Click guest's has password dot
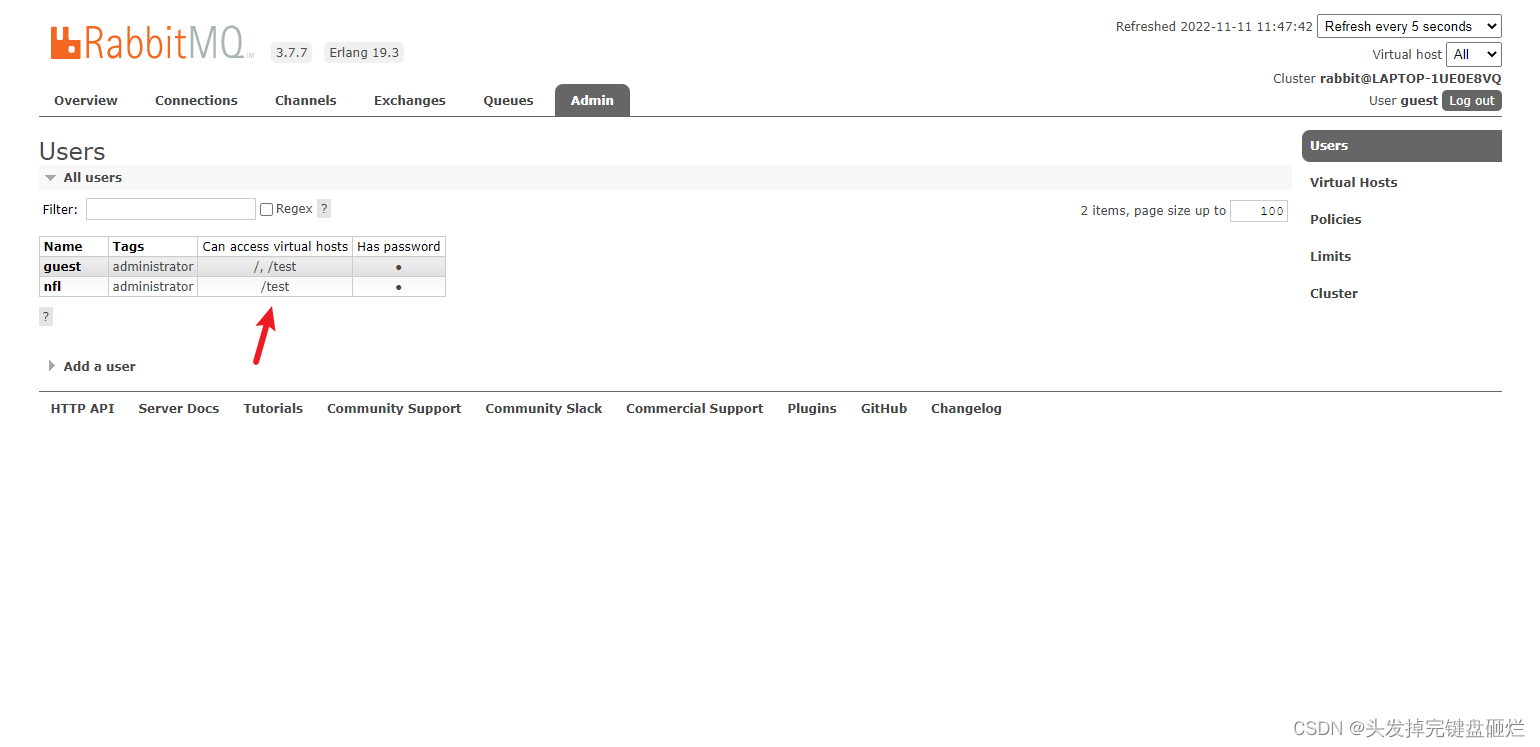Image resolution: width=1540 pixels, height=747 pixels. point(399,267)
